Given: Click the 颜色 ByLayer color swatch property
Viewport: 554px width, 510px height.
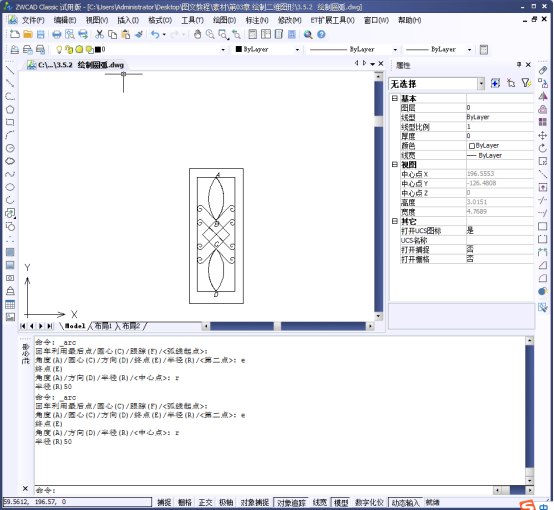Looking at the screenshot, I should tap(472, 146).
